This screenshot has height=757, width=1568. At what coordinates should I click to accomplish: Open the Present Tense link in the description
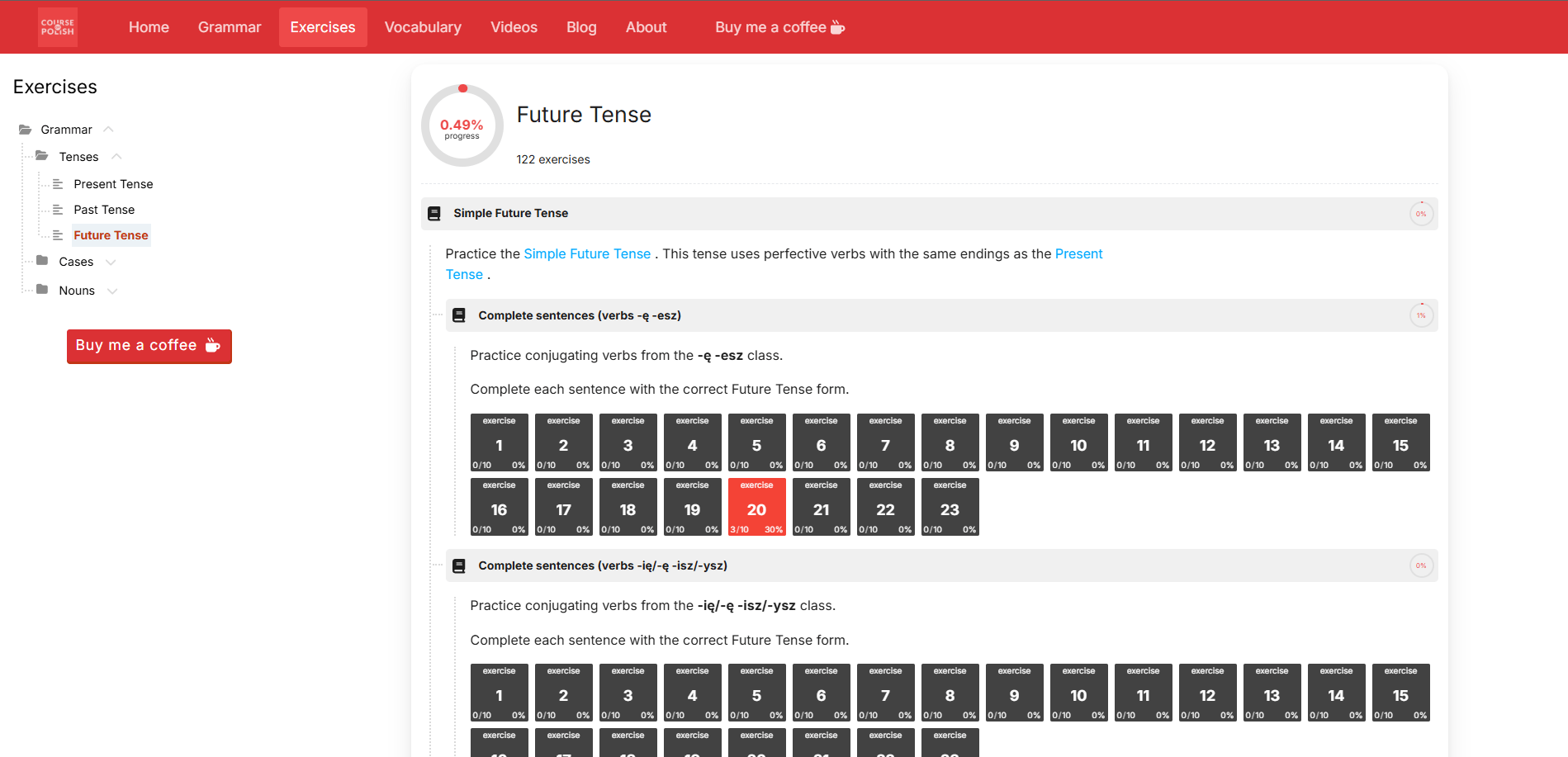(1078, 253)
